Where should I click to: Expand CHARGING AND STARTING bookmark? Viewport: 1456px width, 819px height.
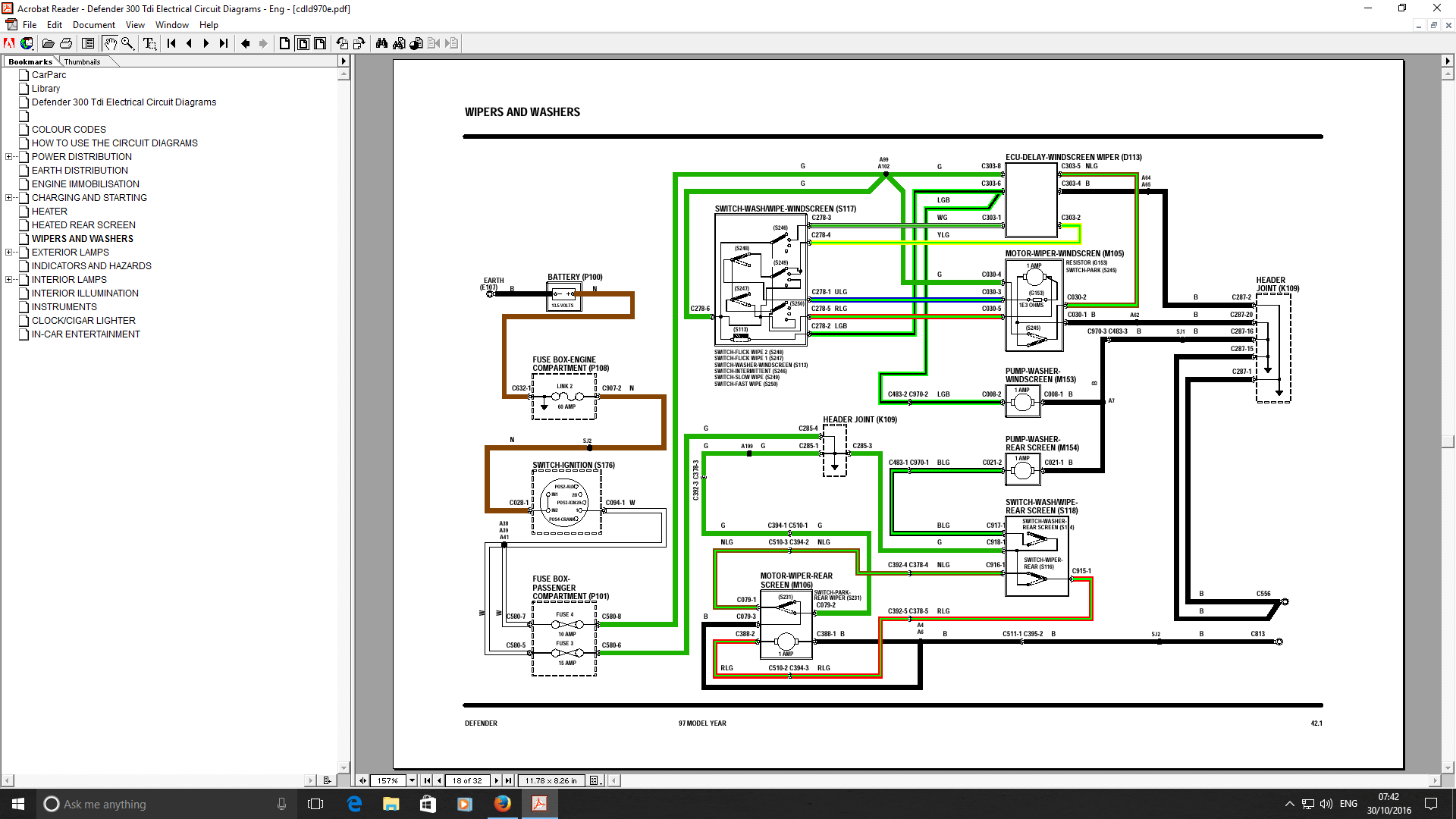8,198
